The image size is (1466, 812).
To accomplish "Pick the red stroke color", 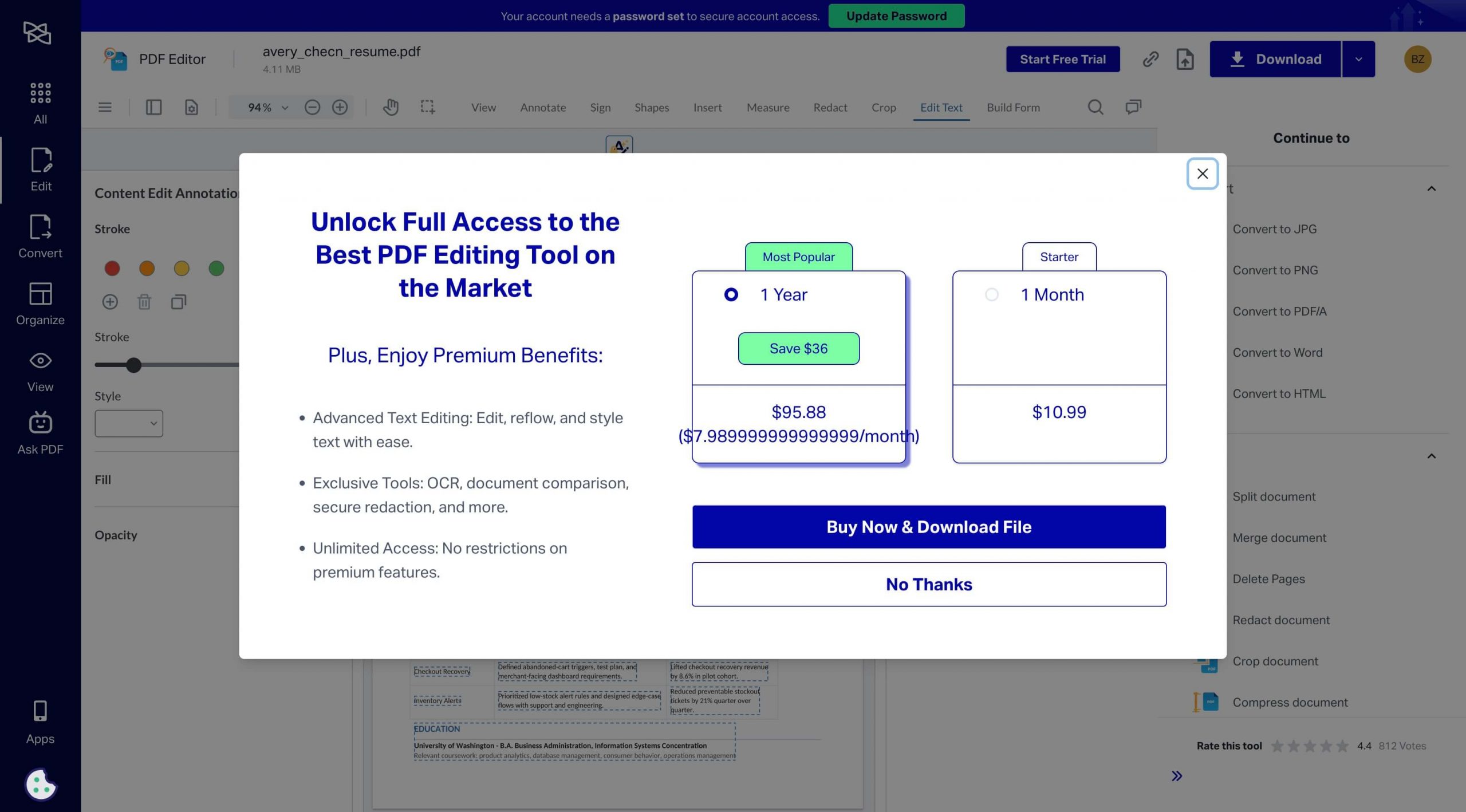I will pos(112,268).
